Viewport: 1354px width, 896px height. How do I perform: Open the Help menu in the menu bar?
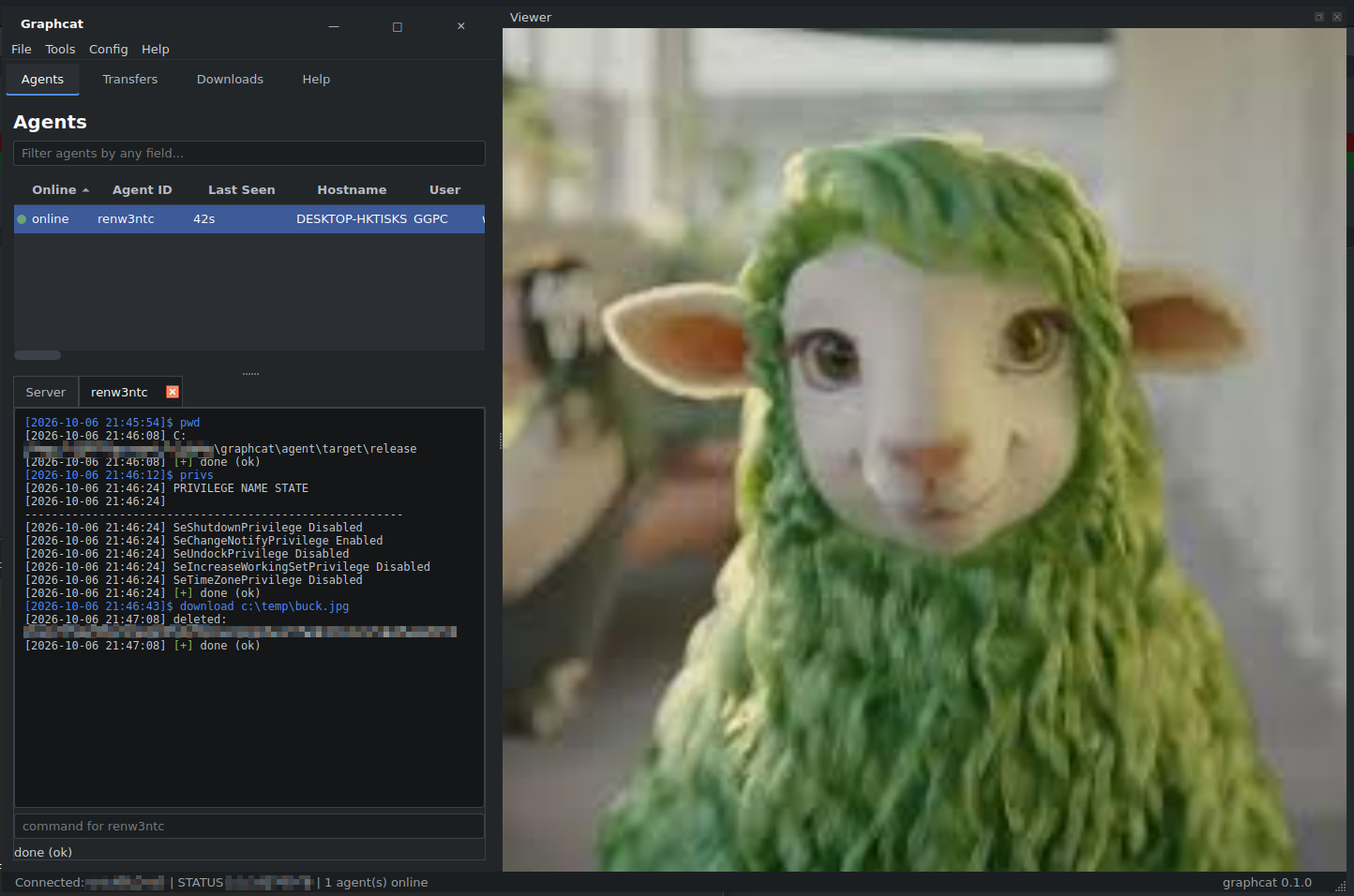pos(156,49)
